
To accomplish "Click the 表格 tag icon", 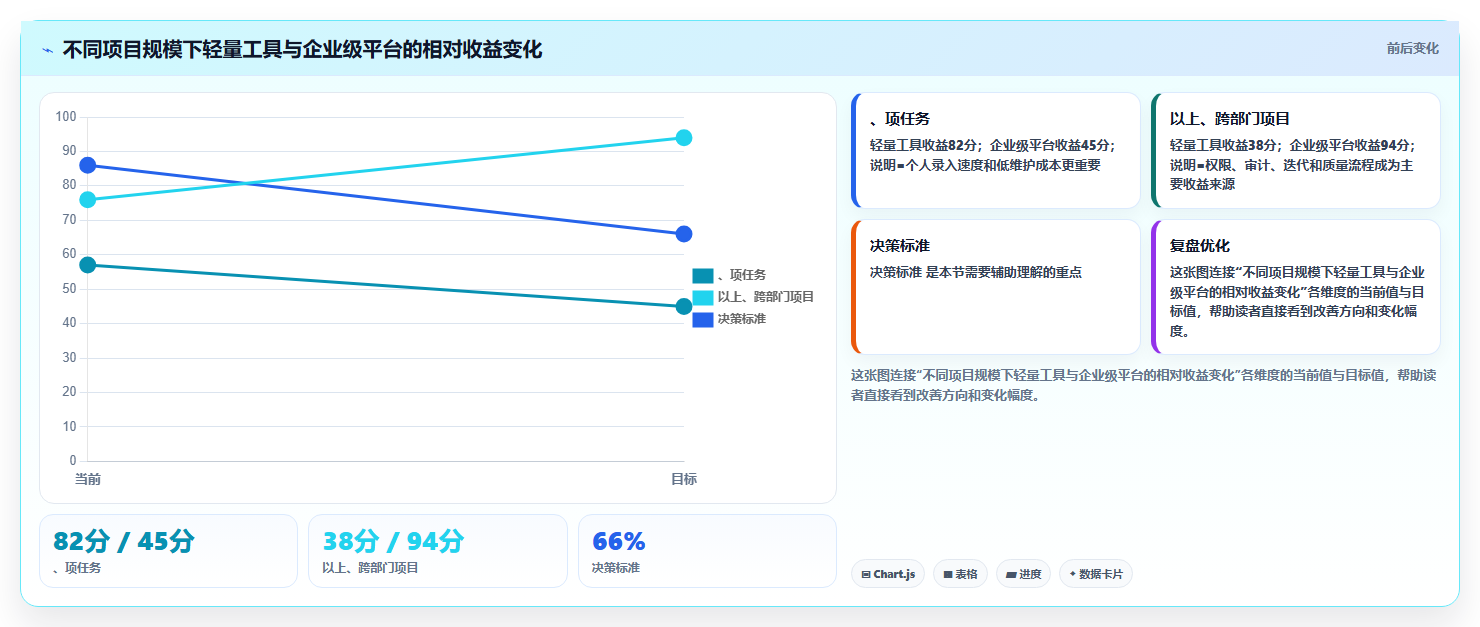I will point(947,575).
